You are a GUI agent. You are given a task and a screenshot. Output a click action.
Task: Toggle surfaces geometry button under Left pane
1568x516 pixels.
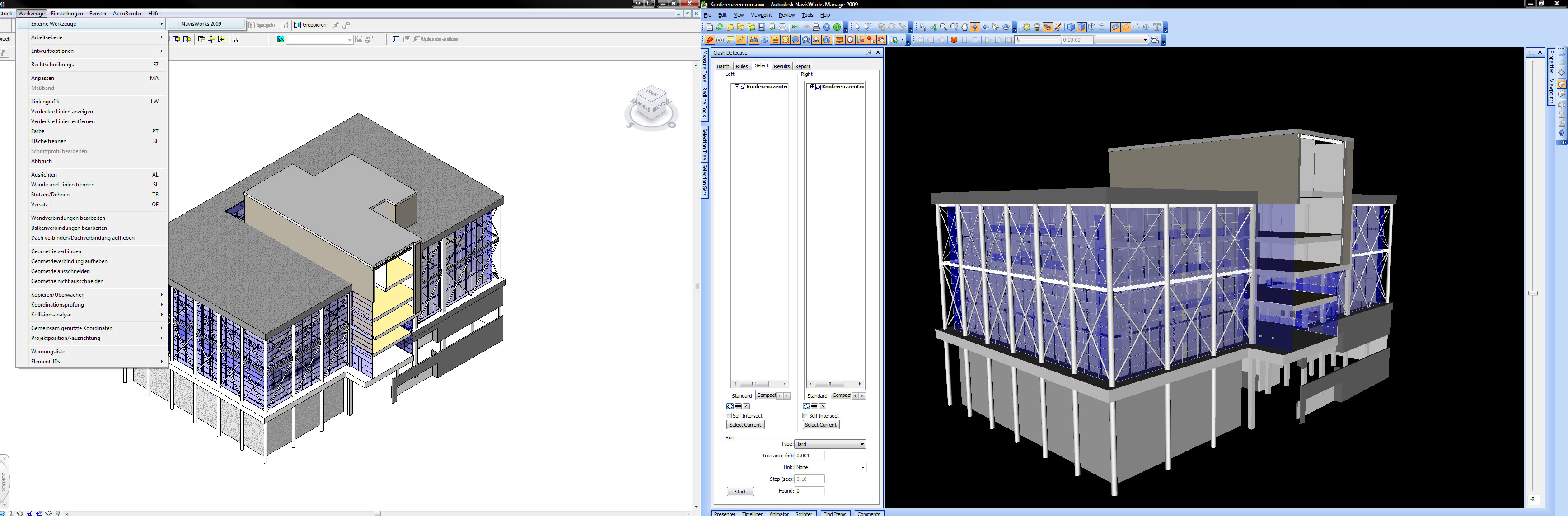[x=730, y=406]
